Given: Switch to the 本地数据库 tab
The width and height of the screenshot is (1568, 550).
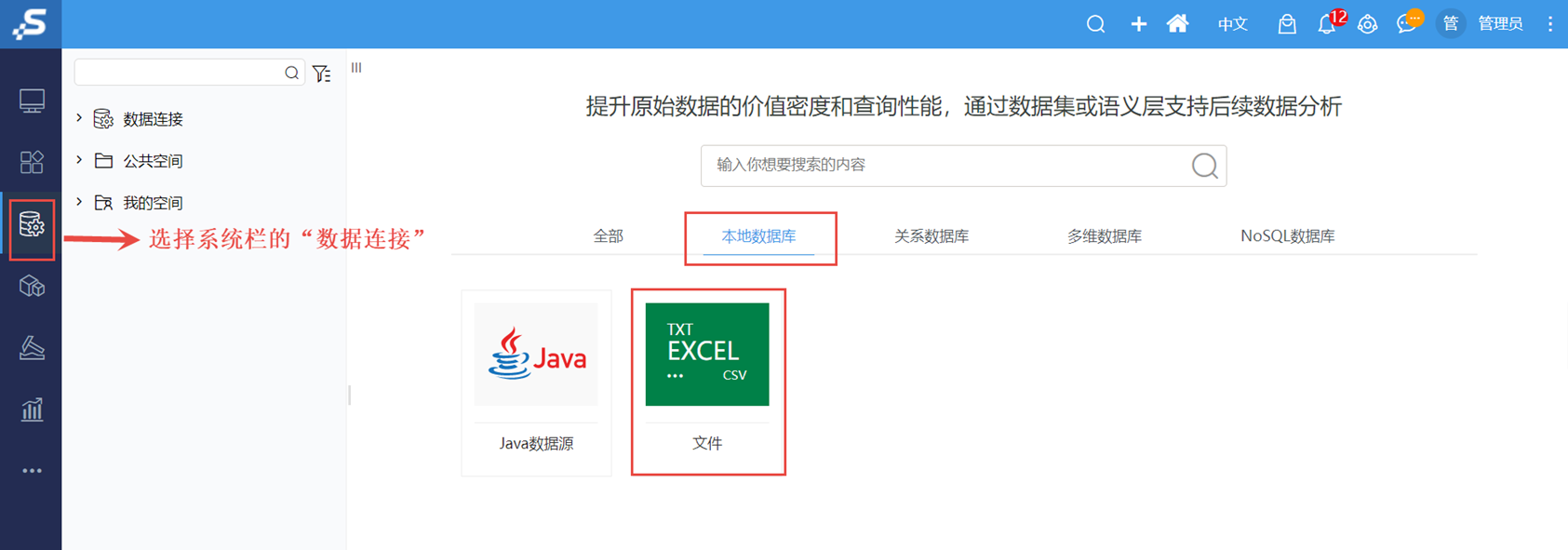Looking at the screenshot, I should [759, 236].
